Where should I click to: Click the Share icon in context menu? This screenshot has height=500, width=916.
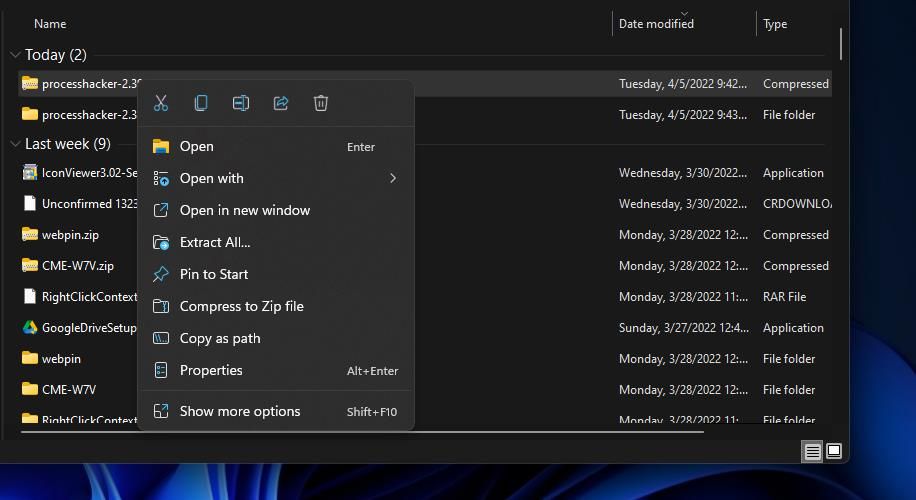(281, 103)
